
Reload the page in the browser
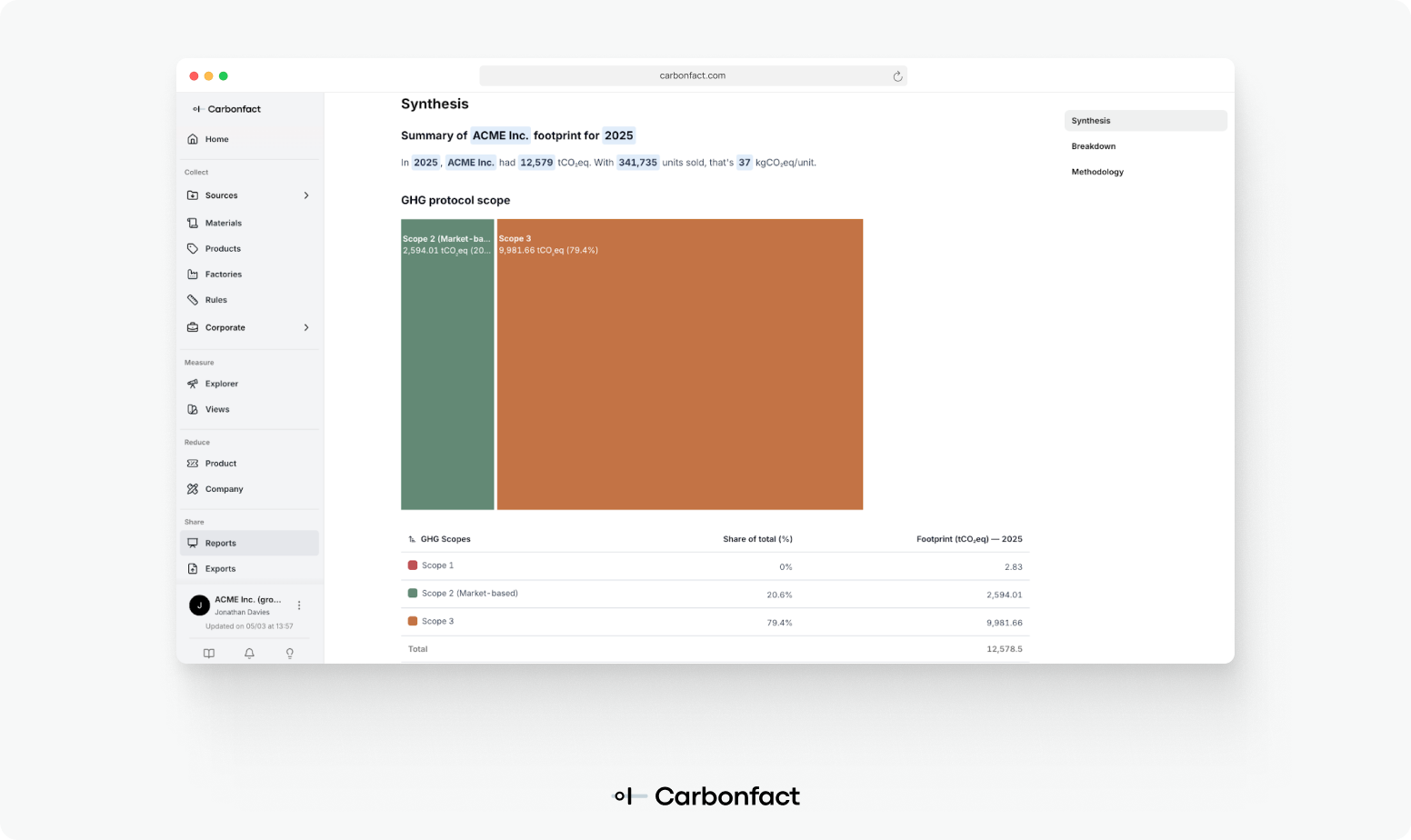[897, 76]
